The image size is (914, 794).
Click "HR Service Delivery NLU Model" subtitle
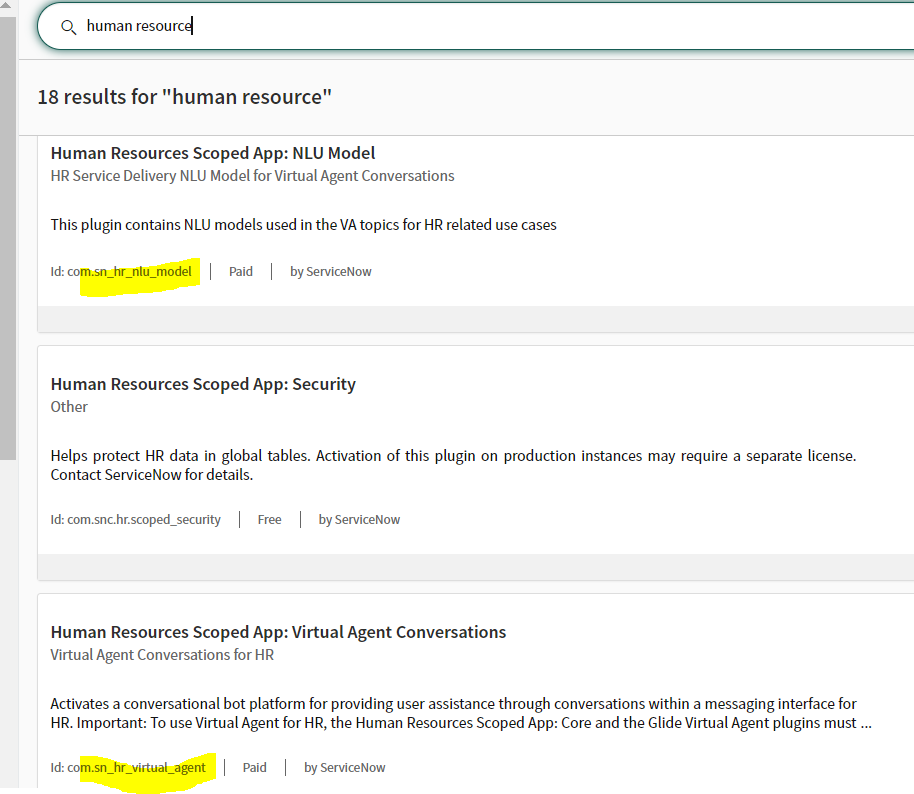(252, 176)
